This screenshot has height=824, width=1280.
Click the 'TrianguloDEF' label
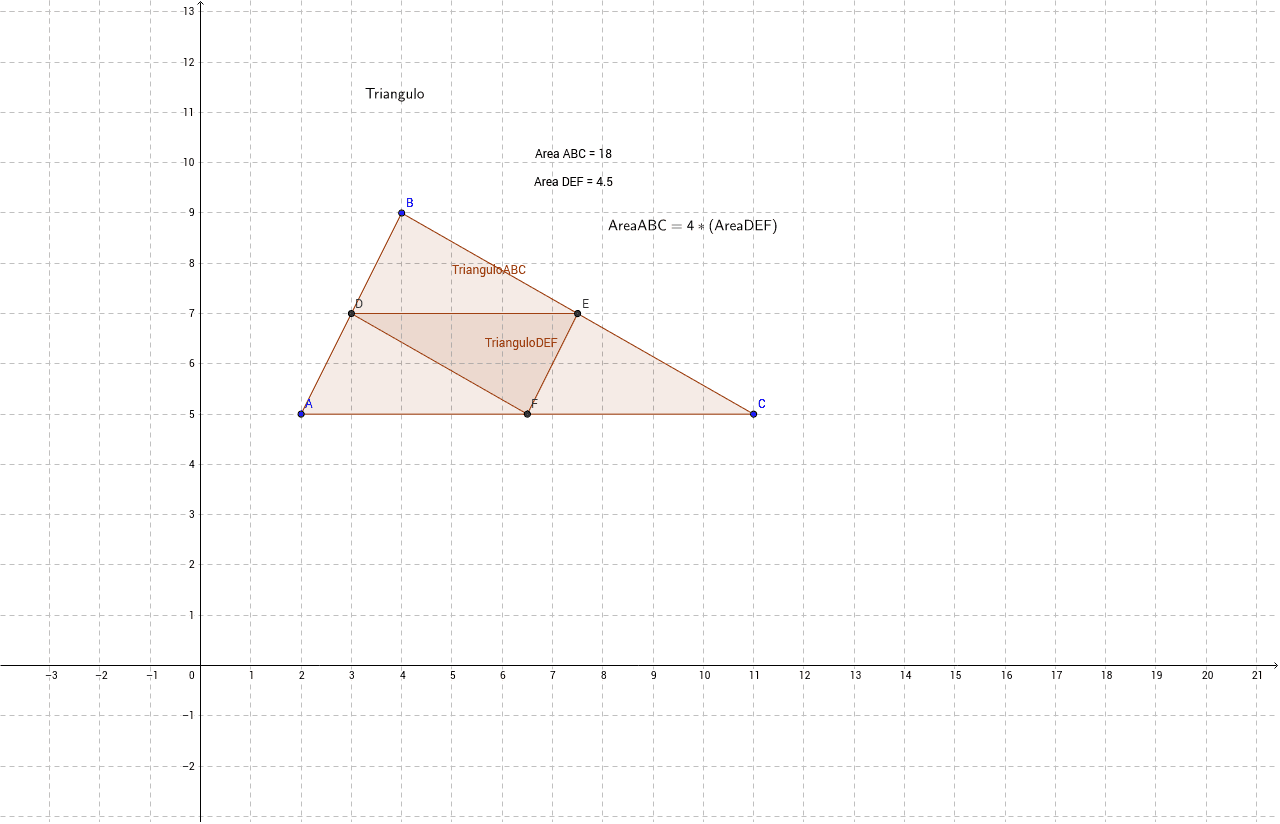pos(521,343)
